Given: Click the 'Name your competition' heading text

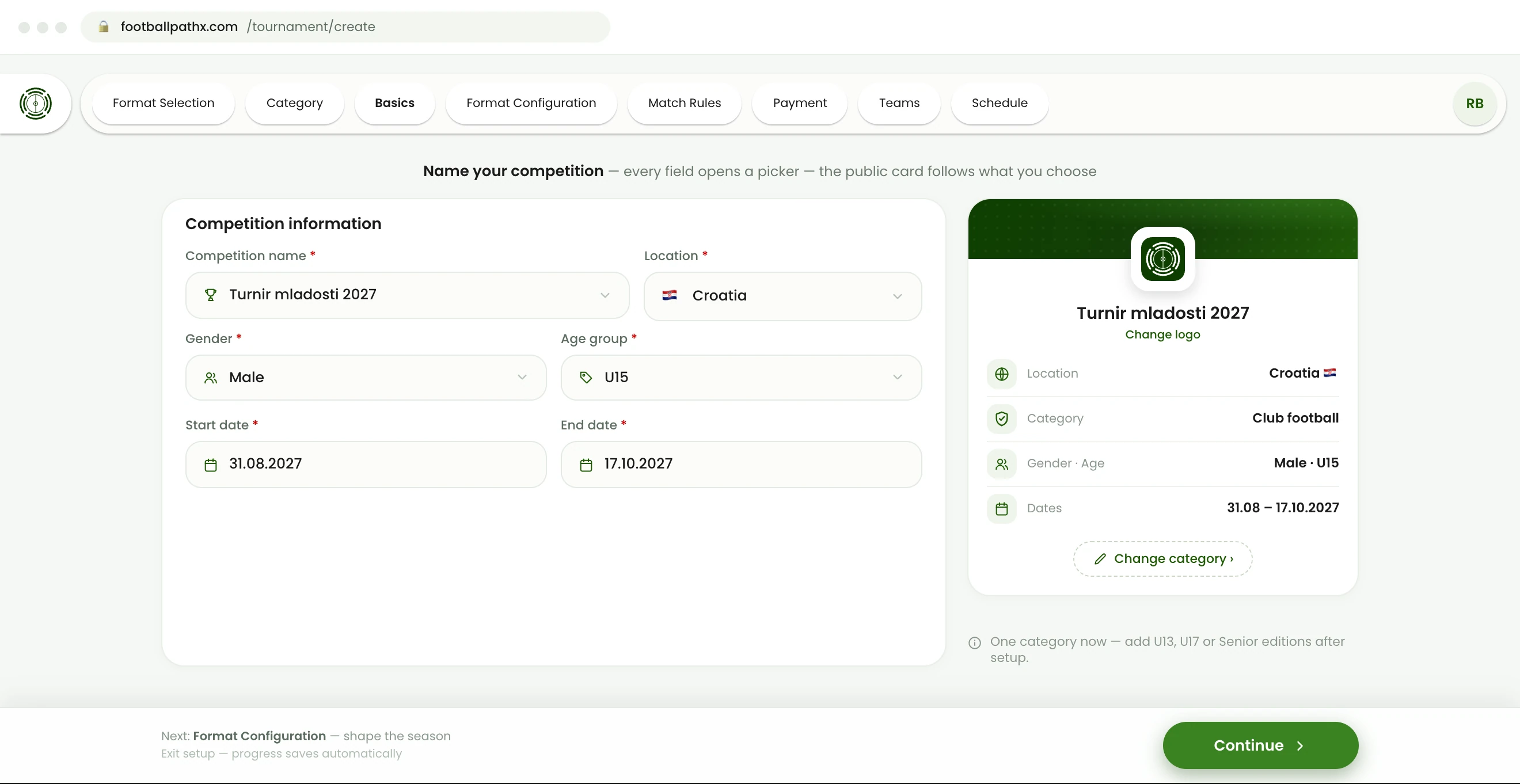Looking at the screenshot, I should point(514,171).
